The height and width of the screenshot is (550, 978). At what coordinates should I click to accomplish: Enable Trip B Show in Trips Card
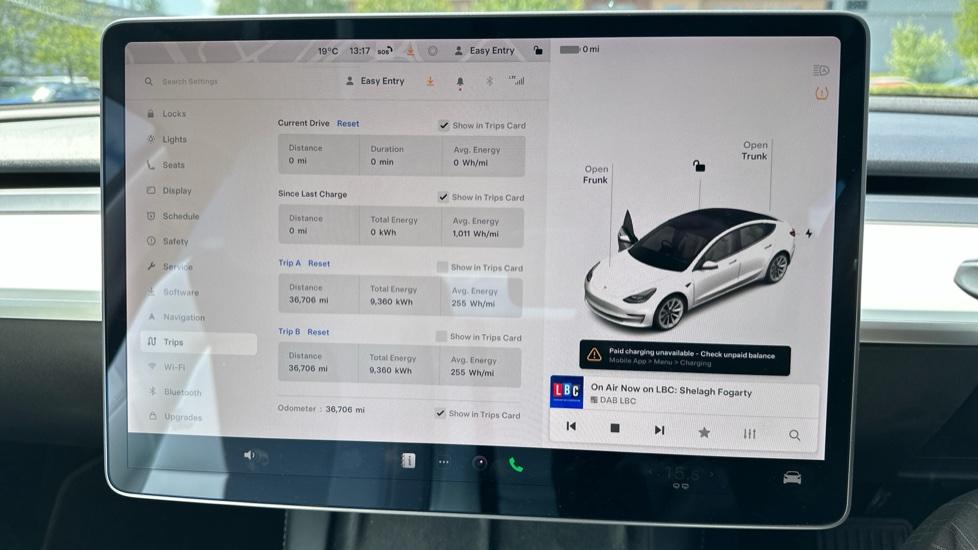pyautogui.click(x=441, y=337)
